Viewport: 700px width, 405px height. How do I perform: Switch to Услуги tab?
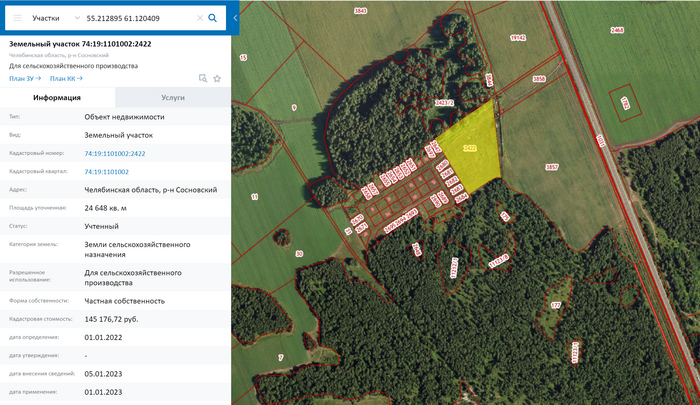click(173, 97)
